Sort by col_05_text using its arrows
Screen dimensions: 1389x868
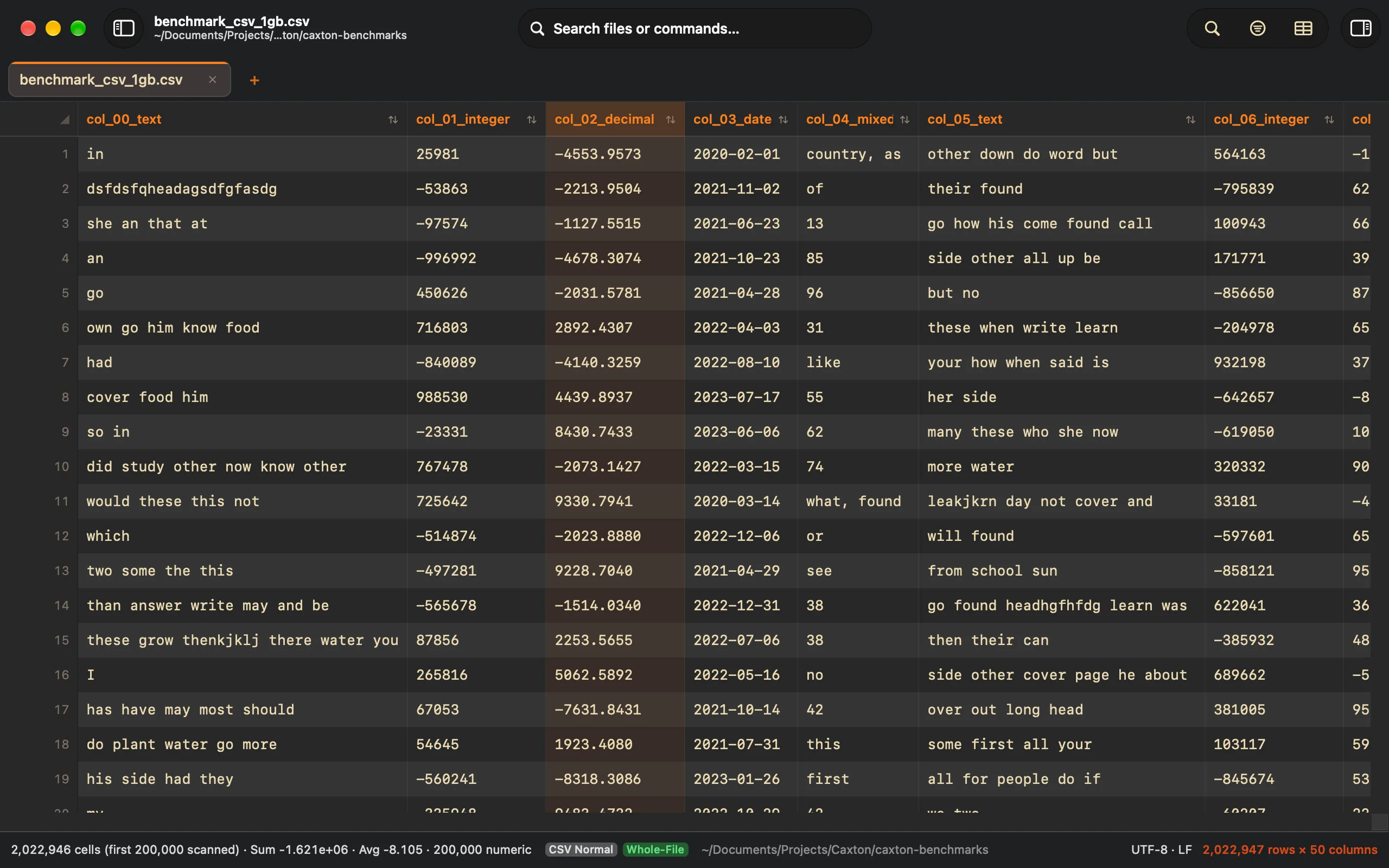pyautogui.click(x=1190, y=119)
